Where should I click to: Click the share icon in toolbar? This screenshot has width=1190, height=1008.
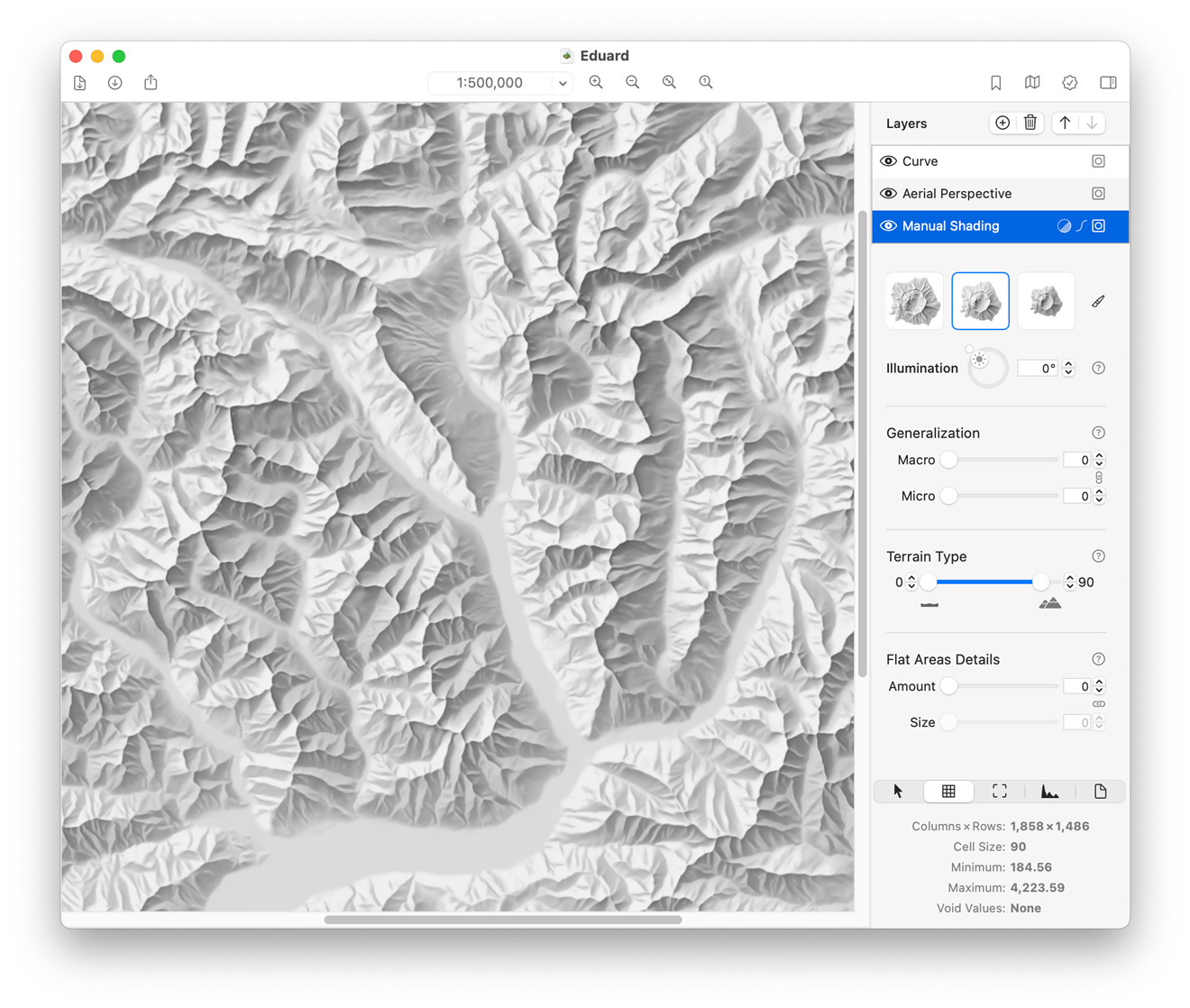[x=151, y=83]
